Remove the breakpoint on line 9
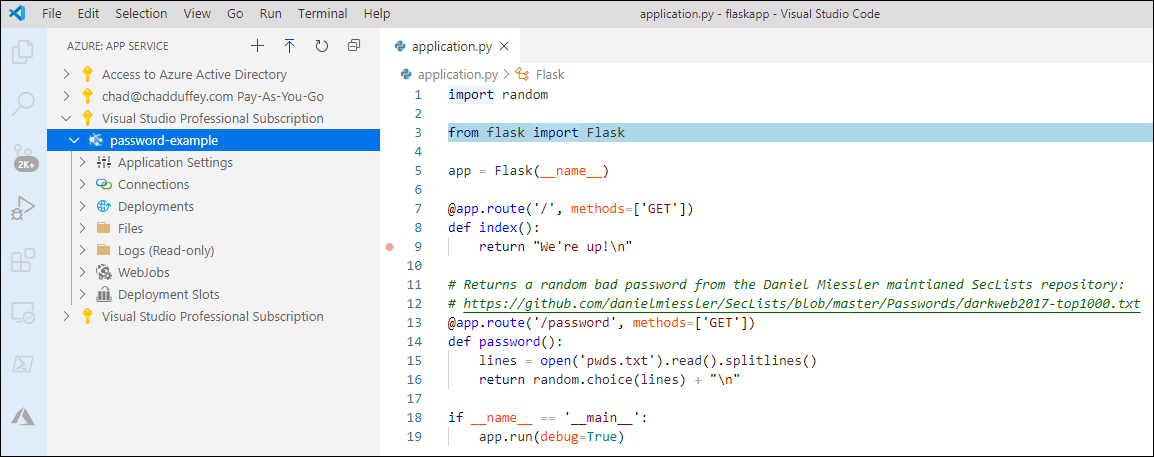1154x457 pixels. (390, 247)
